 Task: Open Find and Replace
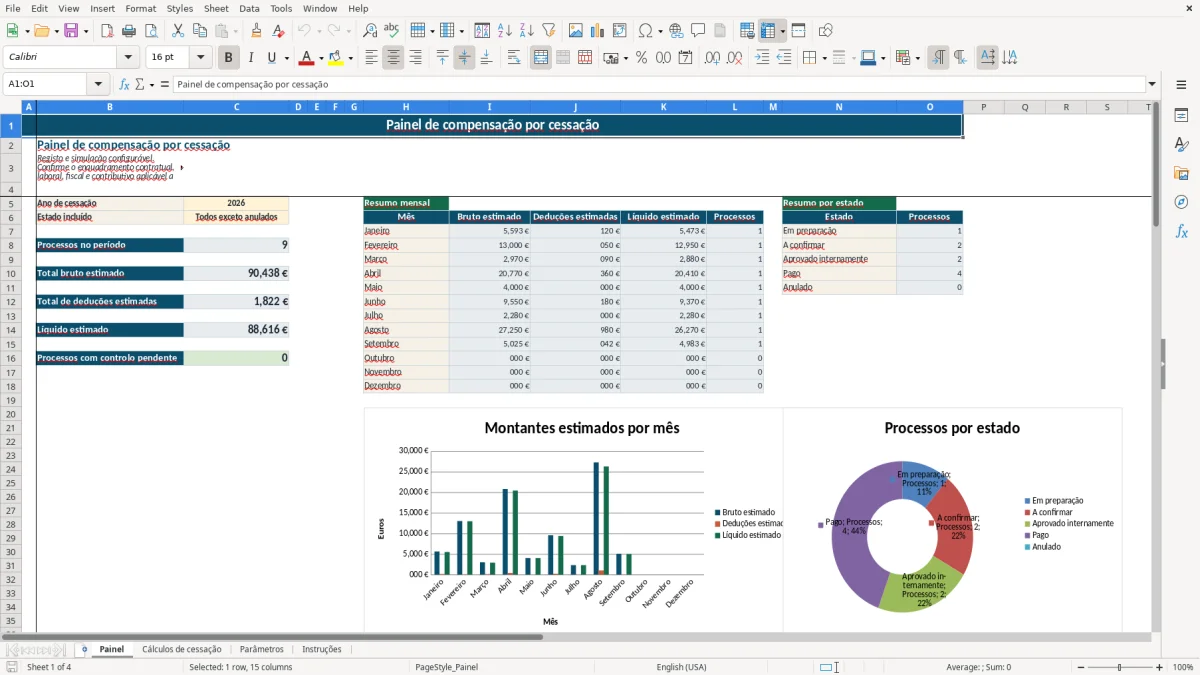click(x=370, y=31)
